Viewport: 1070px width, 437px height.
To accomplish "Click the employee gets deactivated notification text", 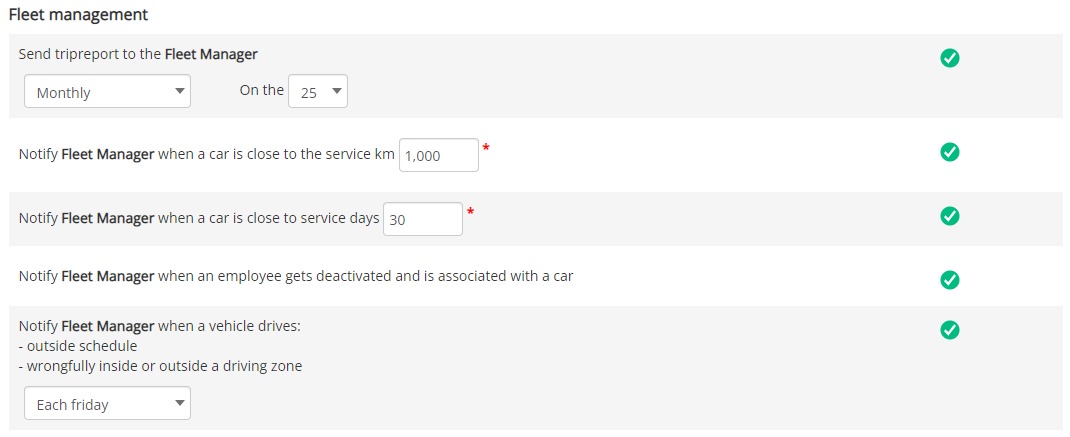I will (295, 277).
